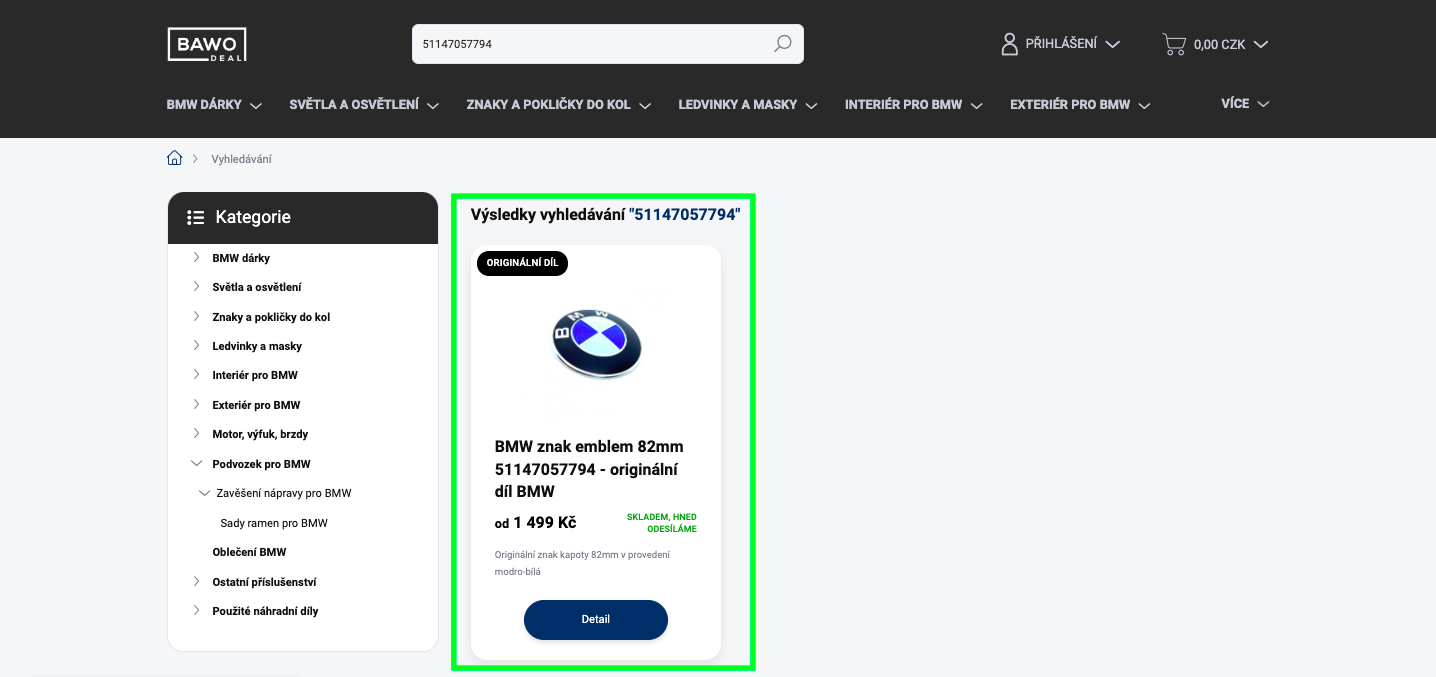Click the price od 1 499 Kč

click(535, 523)
